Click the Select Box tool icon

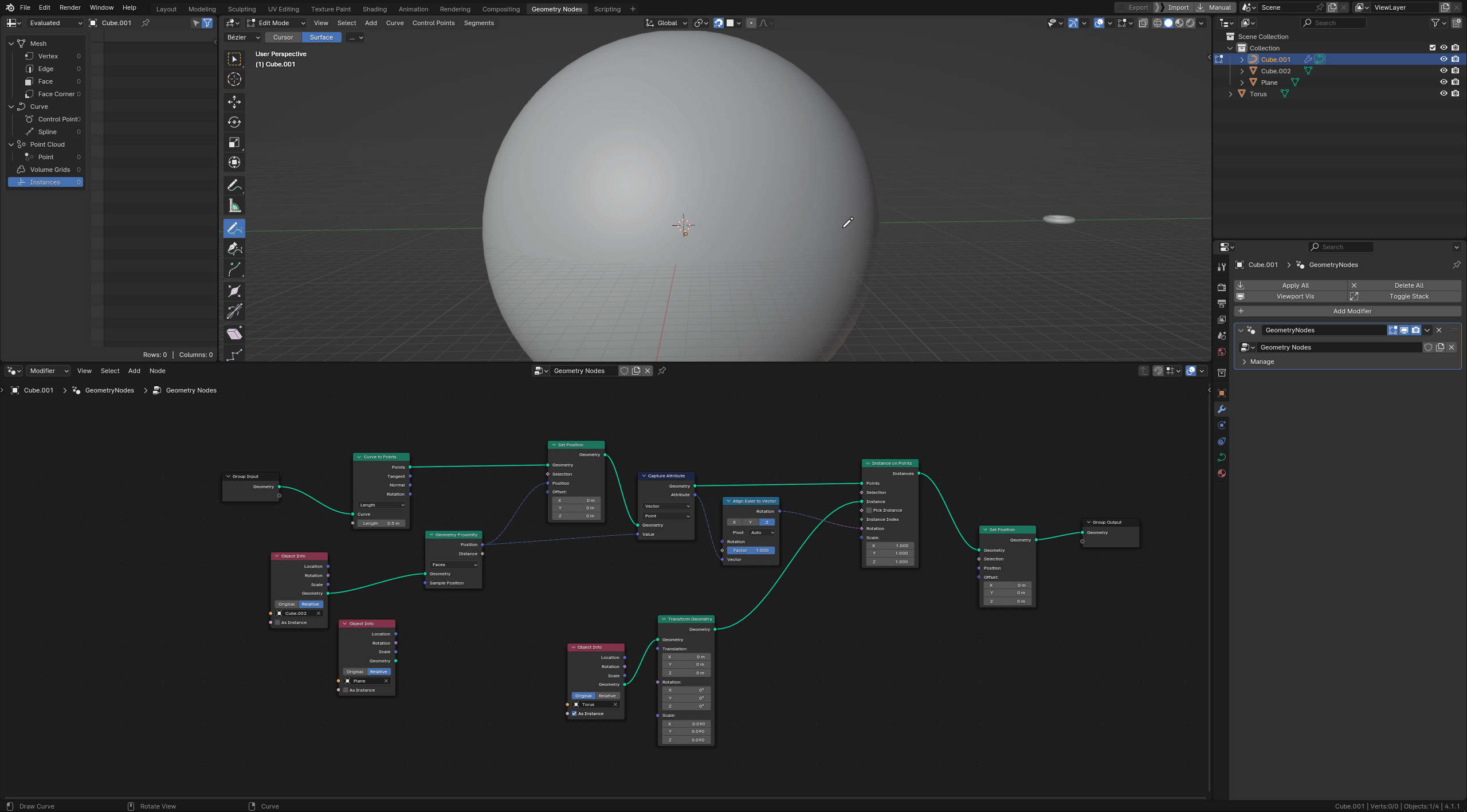234,59
